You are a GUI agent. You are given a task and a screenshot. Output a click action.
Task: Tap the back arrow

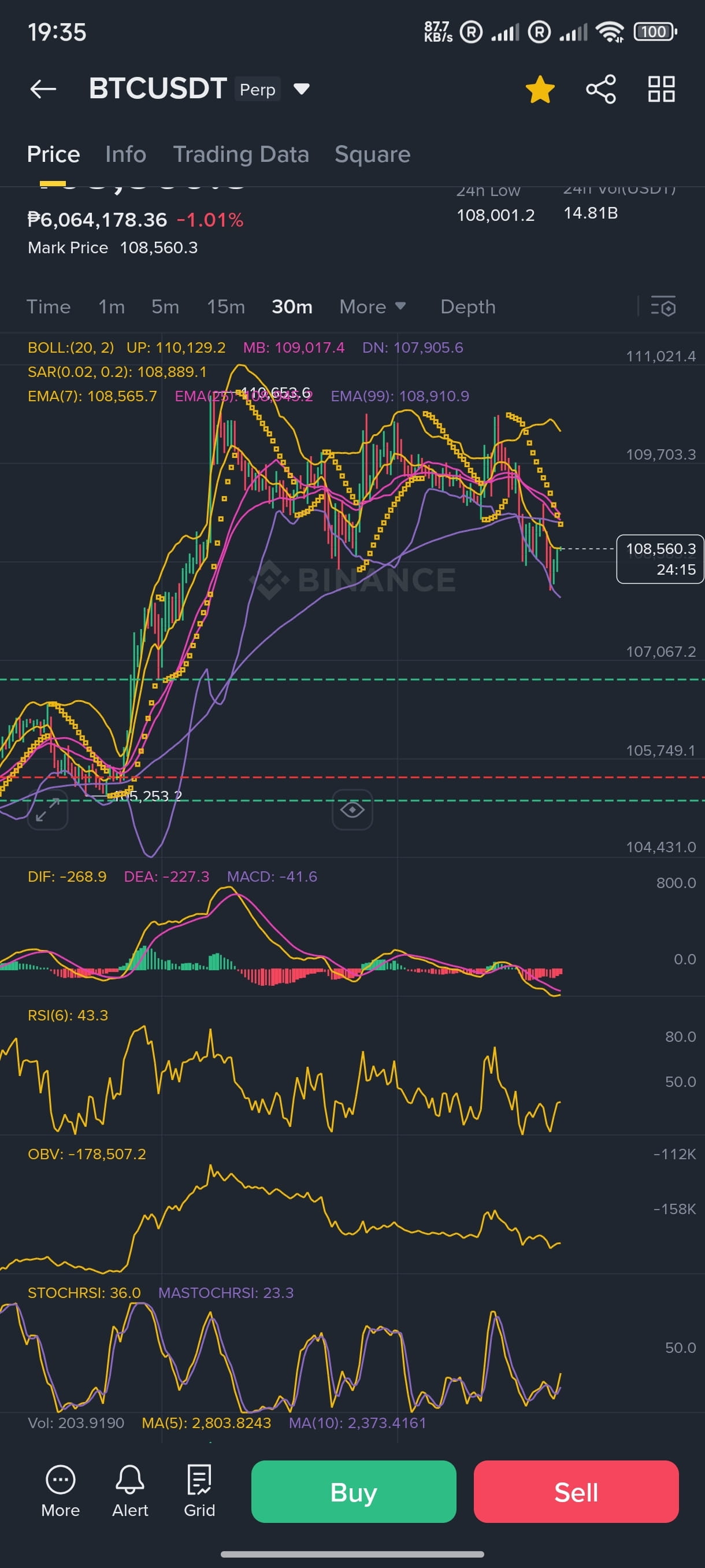coord(43,89)
